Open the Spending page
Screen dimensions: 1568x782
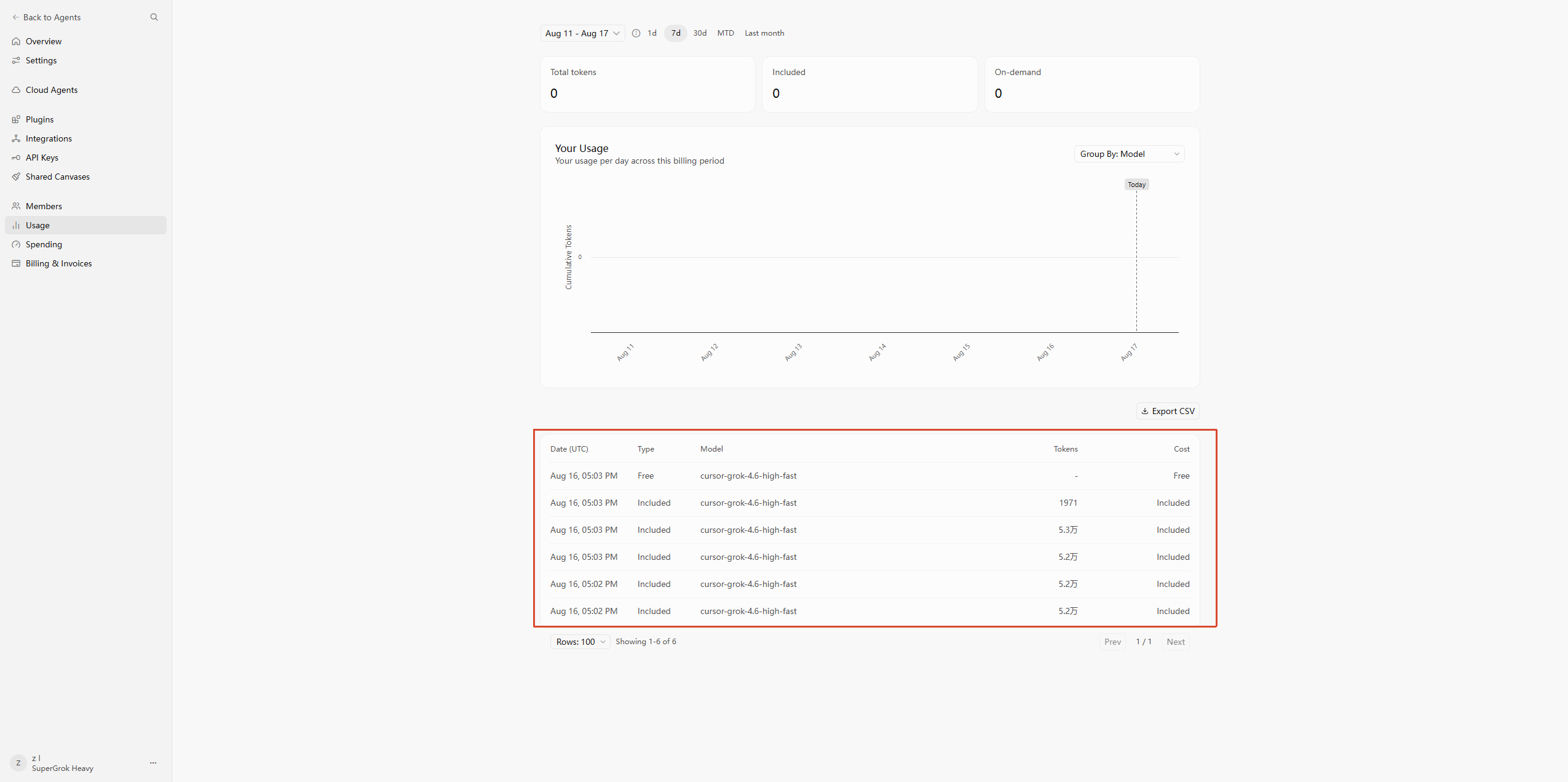pyautogui.click(x=85, y=244)
